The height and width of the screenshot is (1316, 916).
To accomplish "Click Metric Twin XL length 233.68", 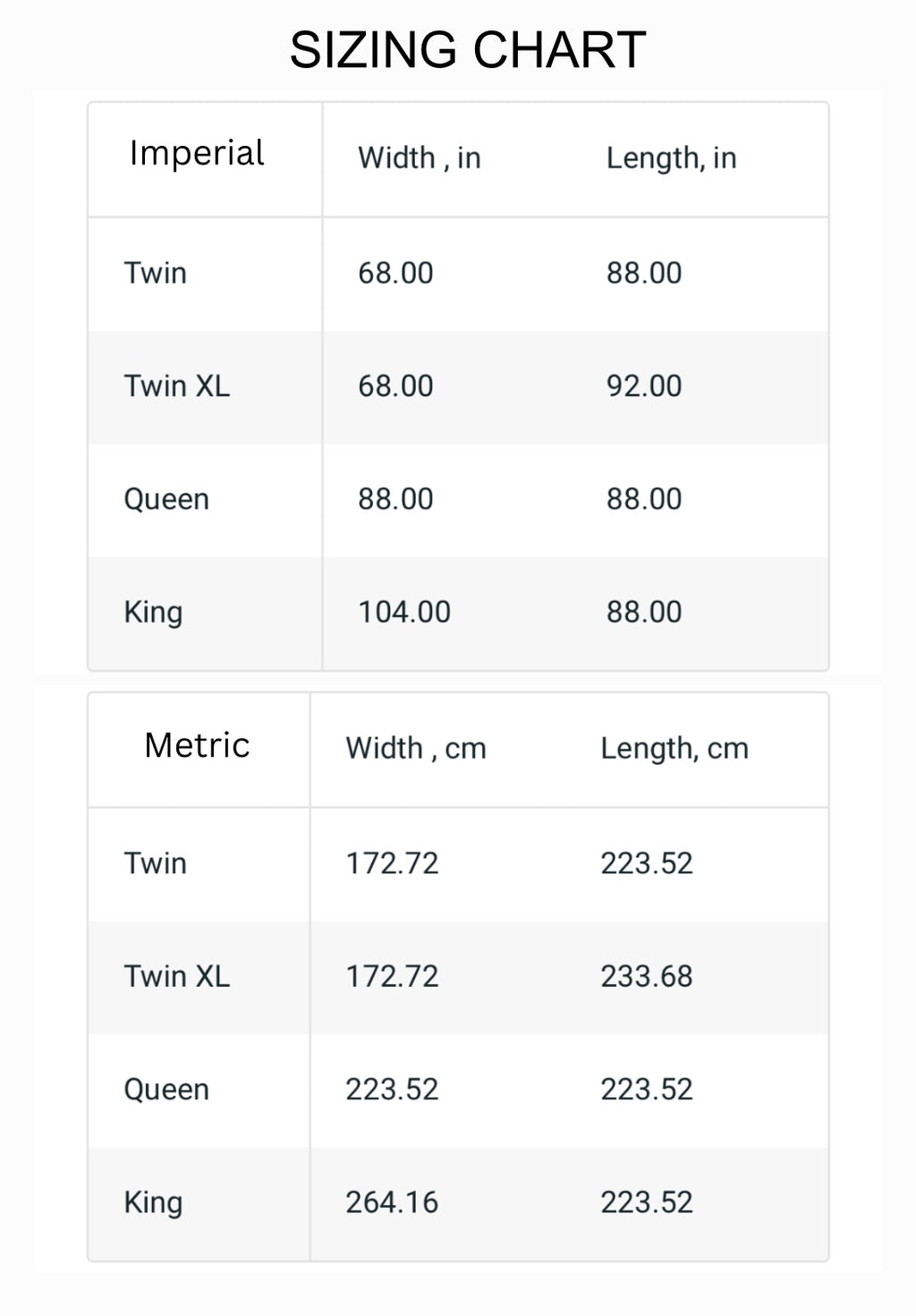I will (647, 976).
